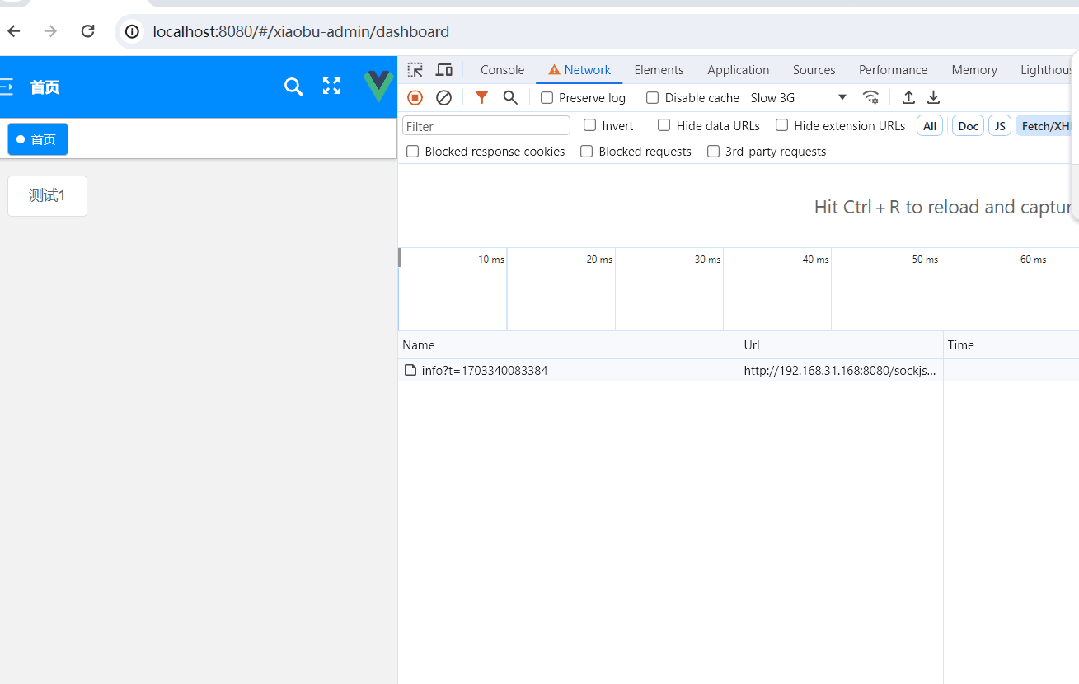Viewport: 1079px width, 684px height.
Task: Toggle fullscreen in the admin header
Action: click(332, 87)
